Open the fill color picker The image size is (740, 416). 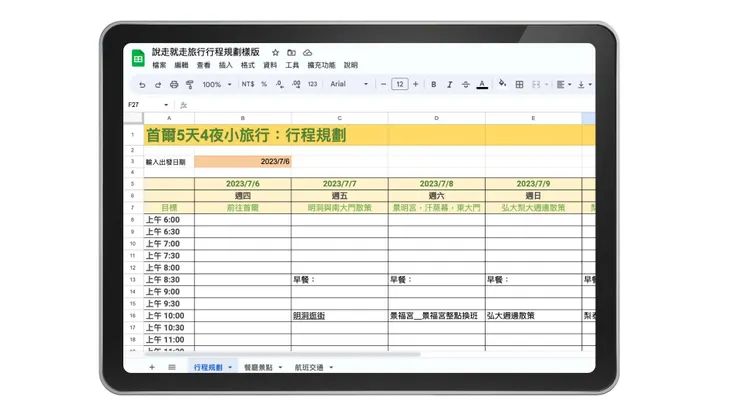(502, 84)
